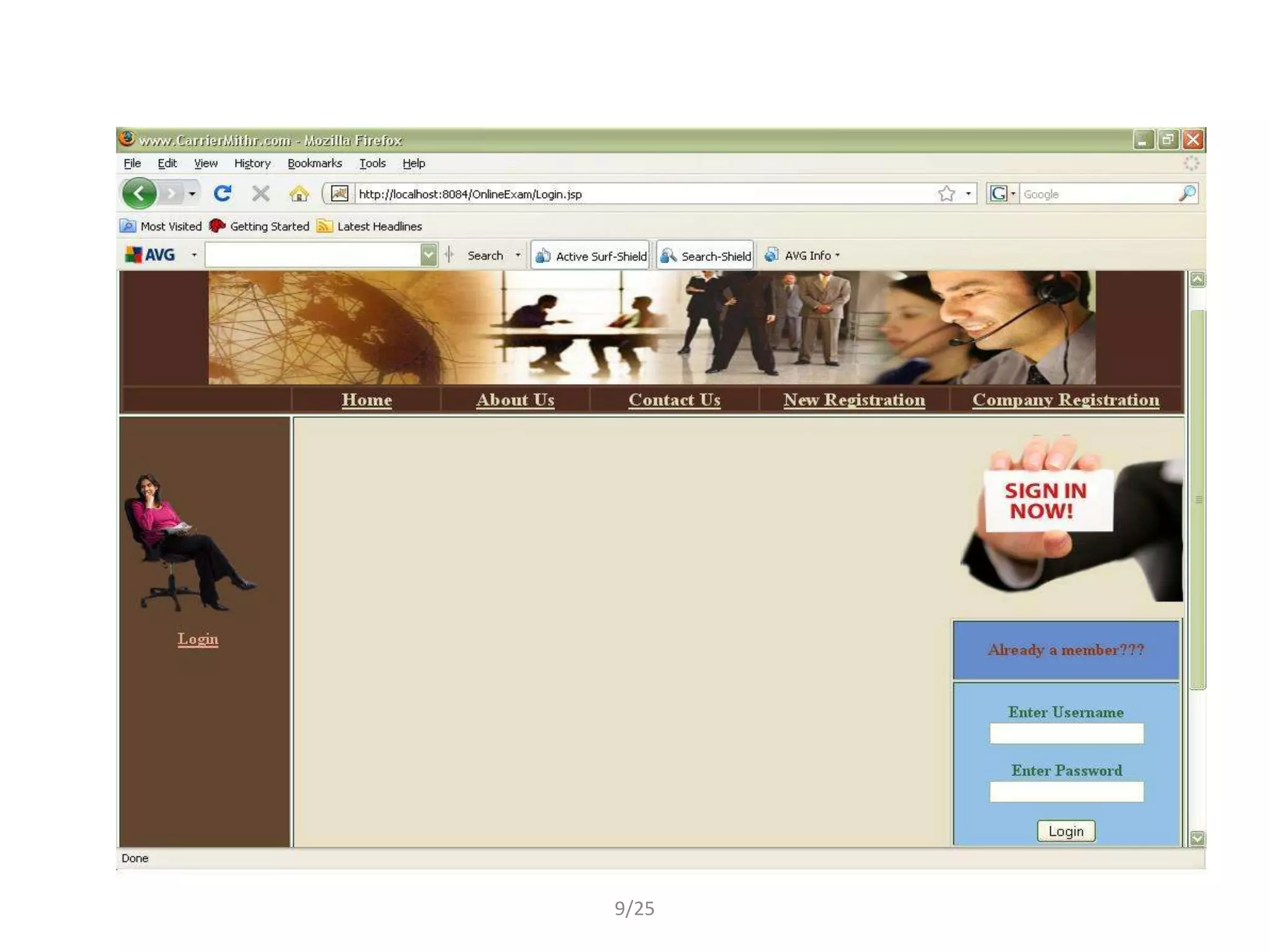Bookmark the page with the star icon
Viewport: 1270px width, 952px height.
946,194
